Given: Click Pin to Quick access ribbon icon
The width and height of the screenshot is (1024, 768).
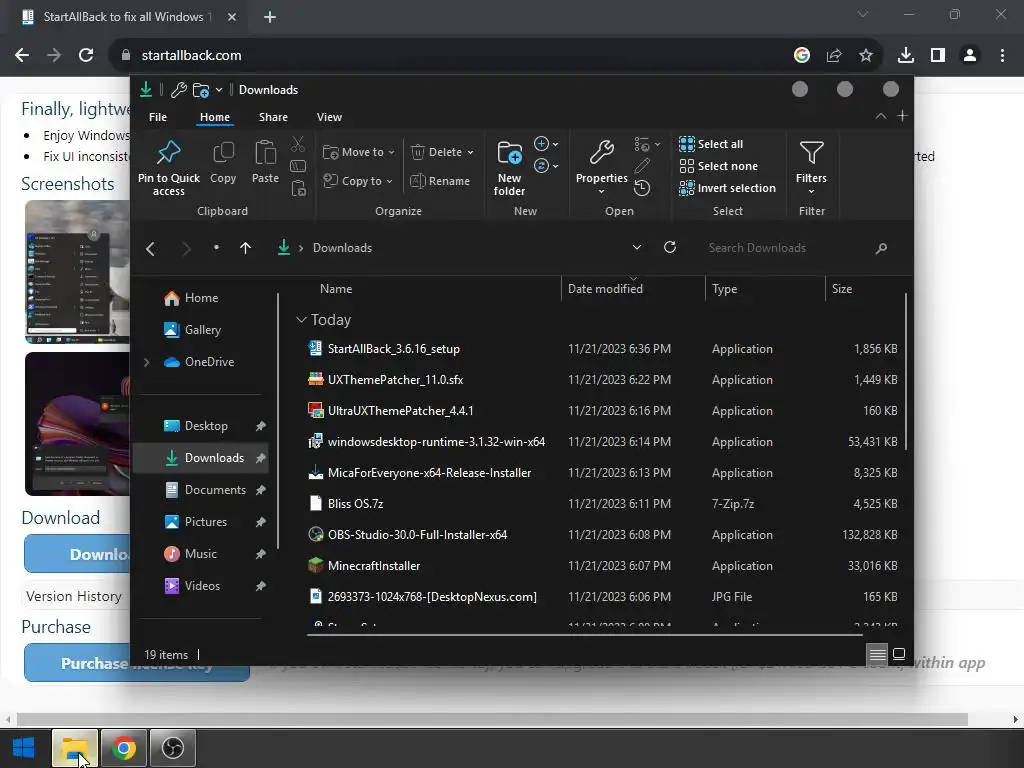Looking at the screenshot, I should [168, 153].
